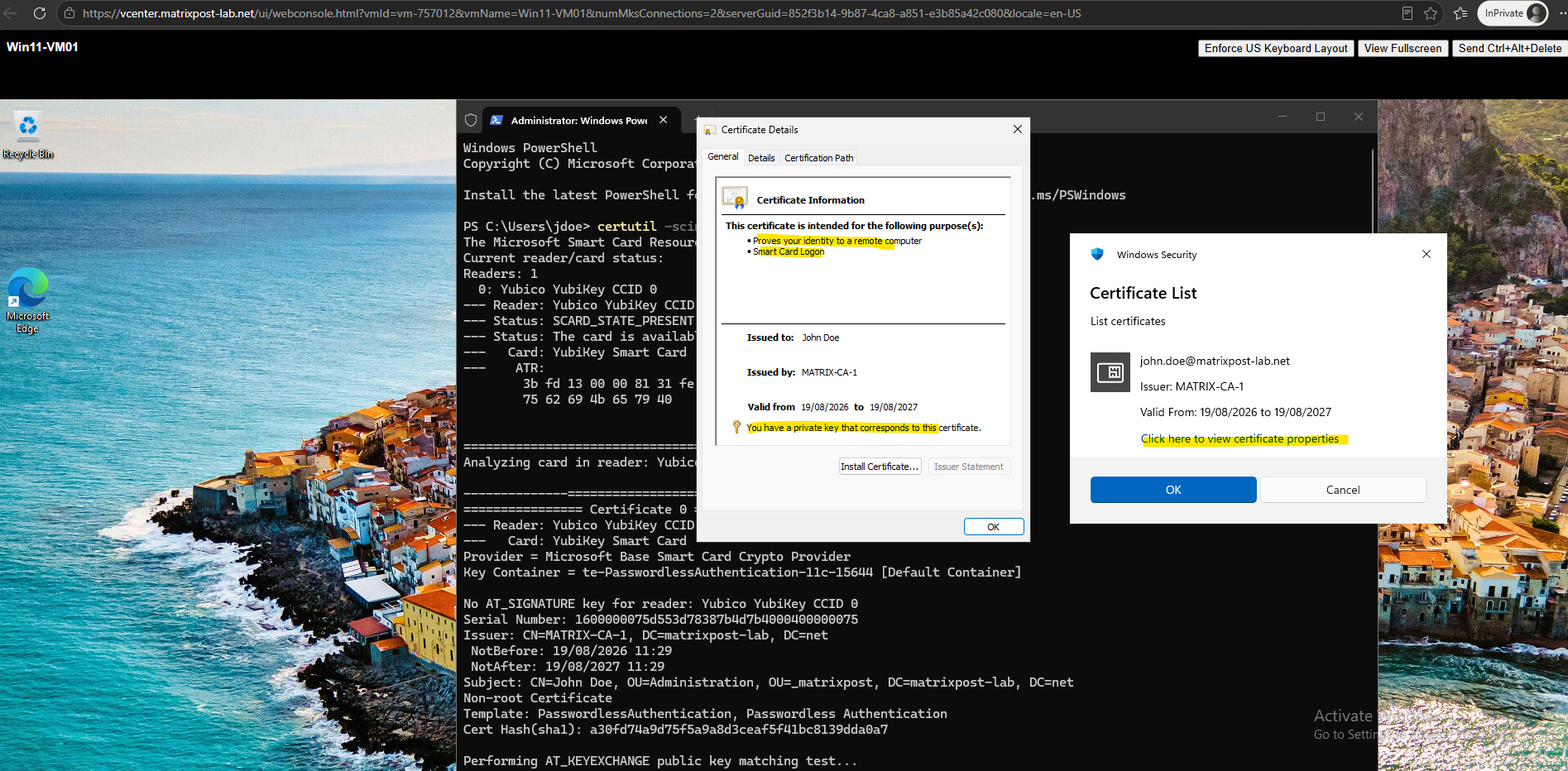
Task: Click the Windows Security shield icon
Action: tap(1097, 254)
